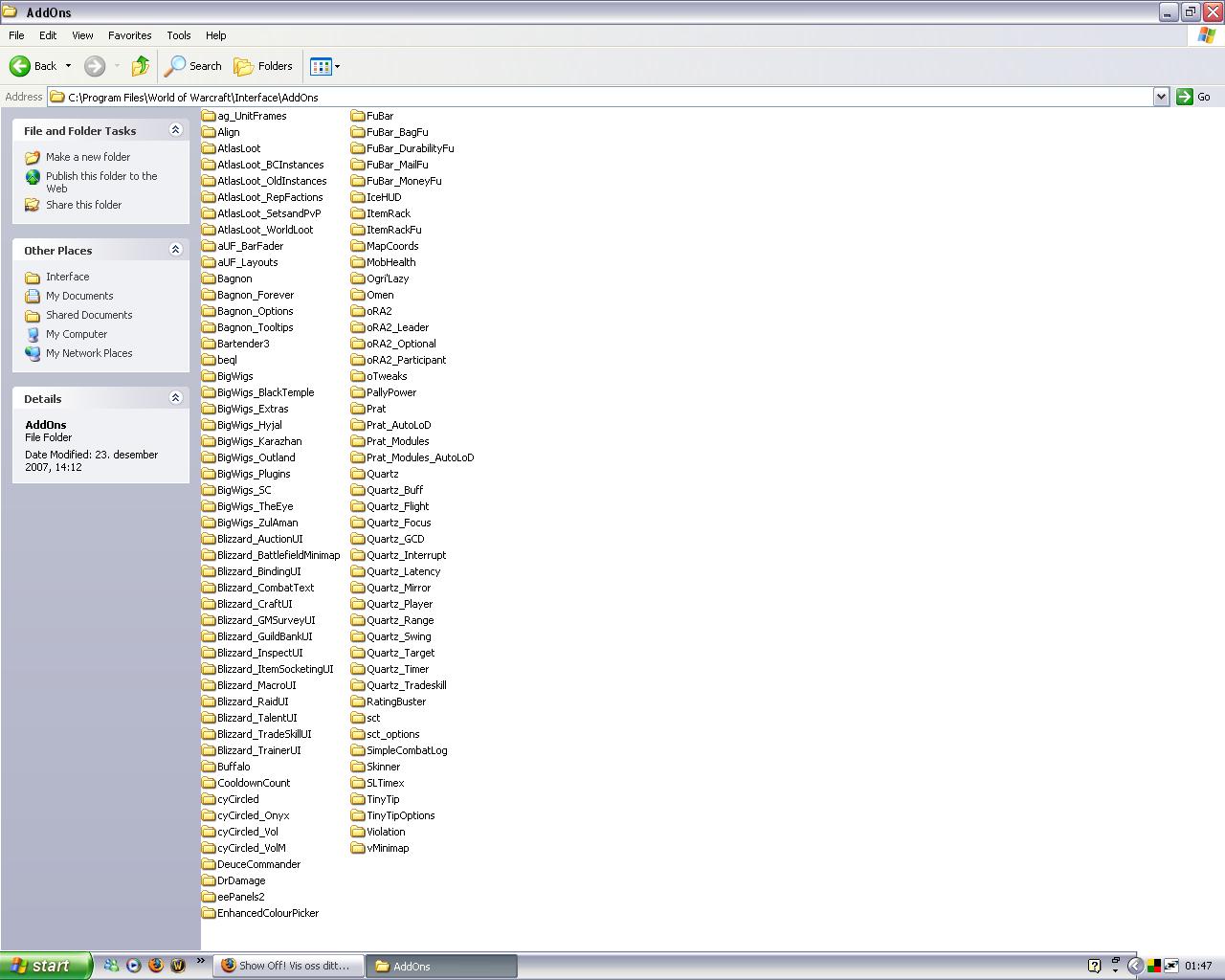This screenshot has width=1225, height=980.
Task: Select the FuBar folder icon
Action: [x=358, y=116]
